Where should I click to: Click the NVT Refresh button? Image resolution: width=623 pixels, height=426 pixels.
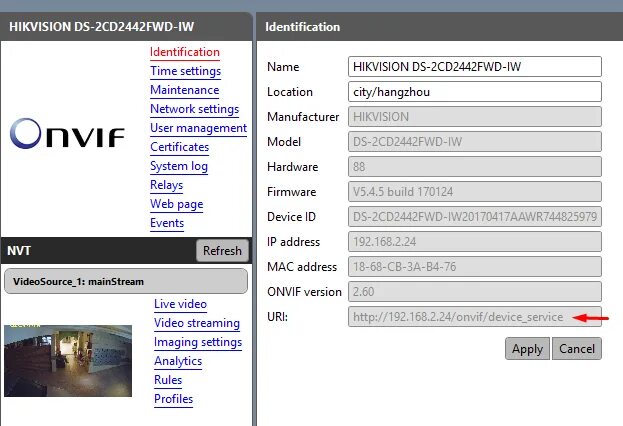222,251
